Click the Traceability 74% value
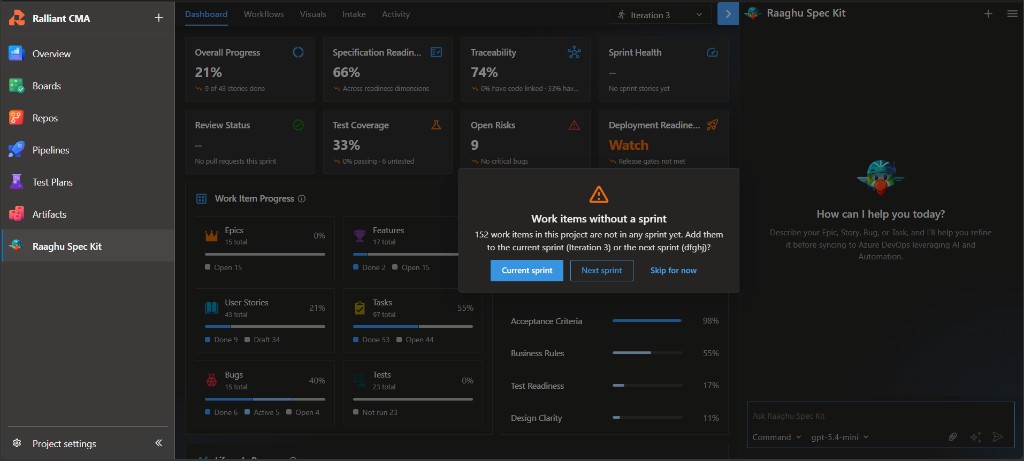1024x461 pixels. tap(484, 72)
